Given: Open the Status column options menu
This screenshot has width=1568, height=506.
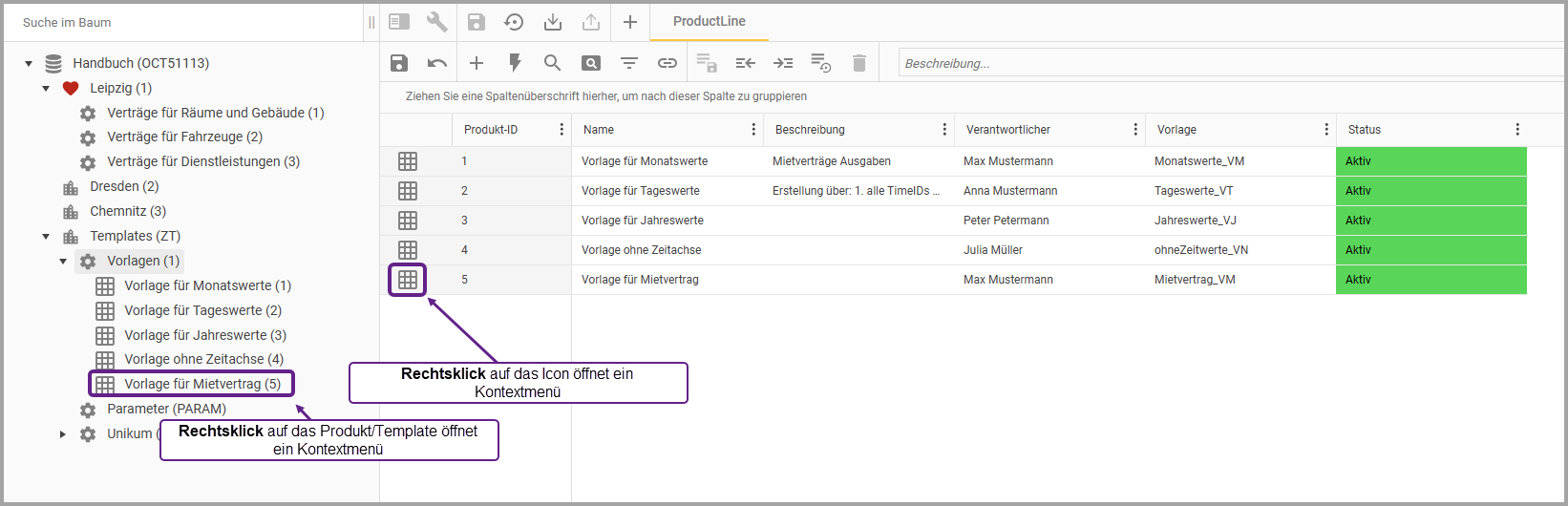Looking at the screenshot, I should [x=1517, y=130].
